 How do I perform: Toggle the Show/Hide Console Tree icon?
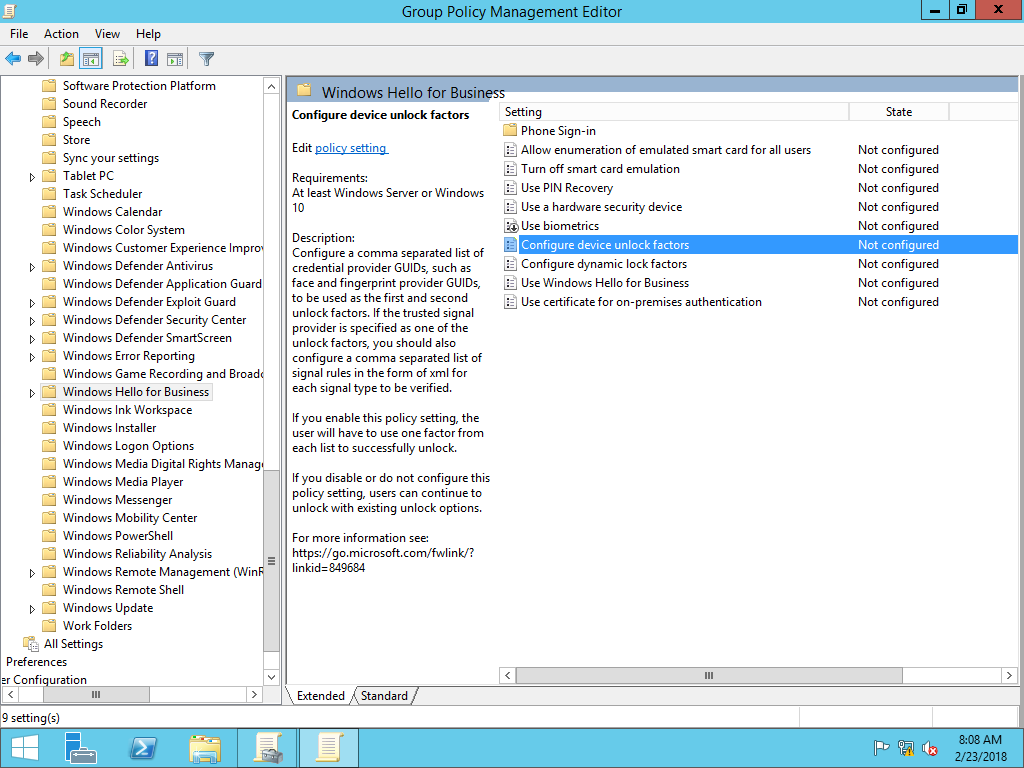tap(91, 59)
